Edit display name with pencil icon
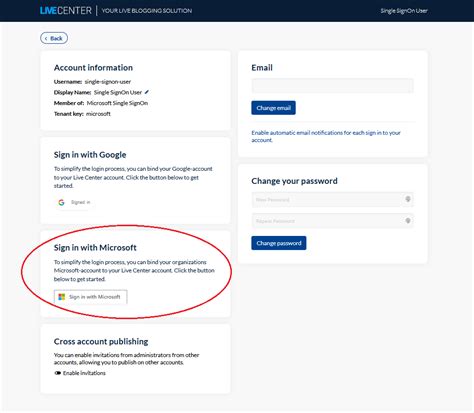 (147, 92)
